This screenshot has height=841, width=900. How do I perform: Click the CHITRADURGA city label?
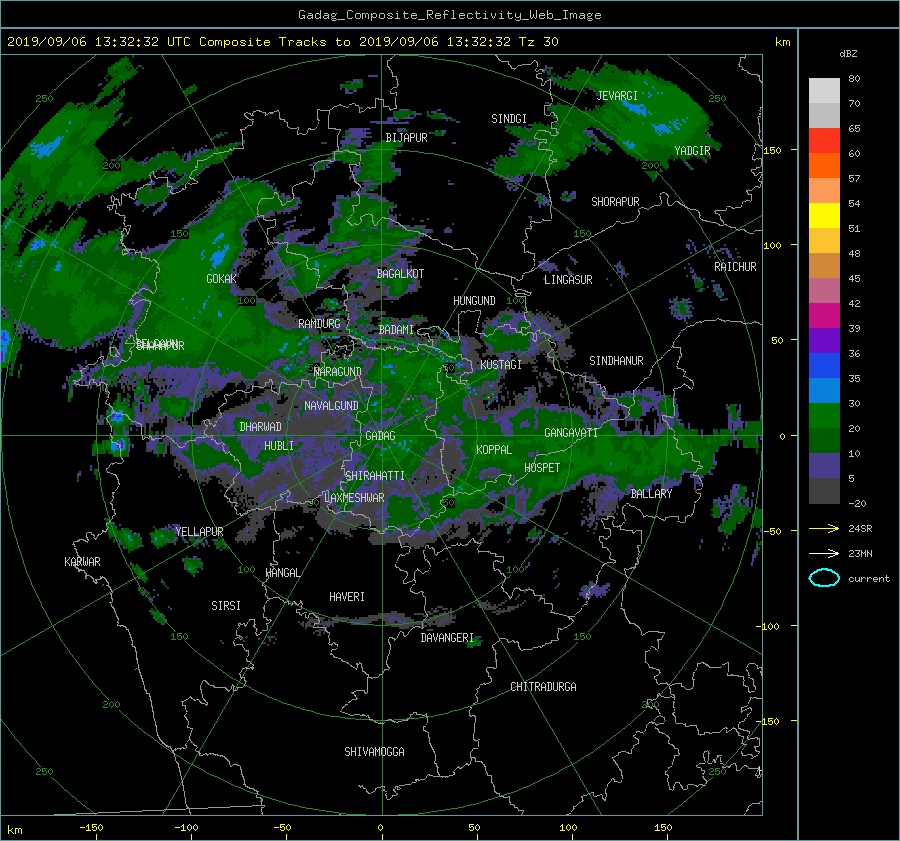pyautogui.click(x=543, y=687)
